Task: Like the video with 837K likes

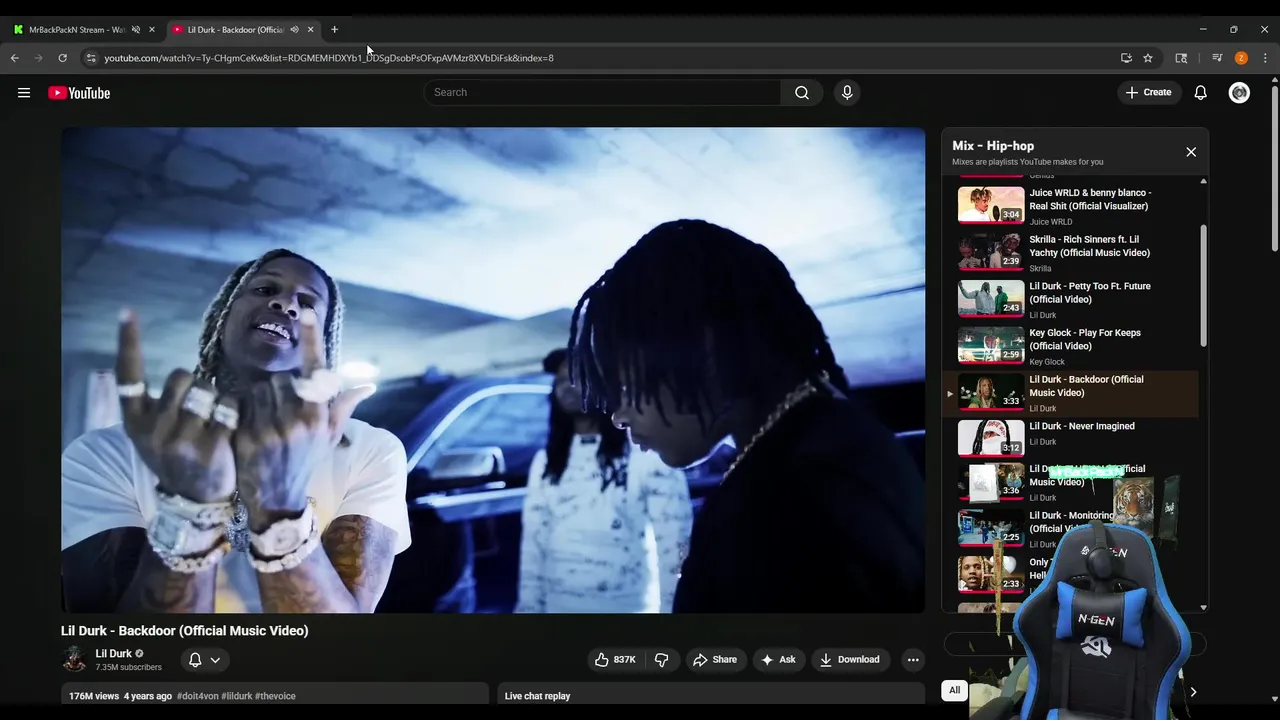Action: point(616,659)
